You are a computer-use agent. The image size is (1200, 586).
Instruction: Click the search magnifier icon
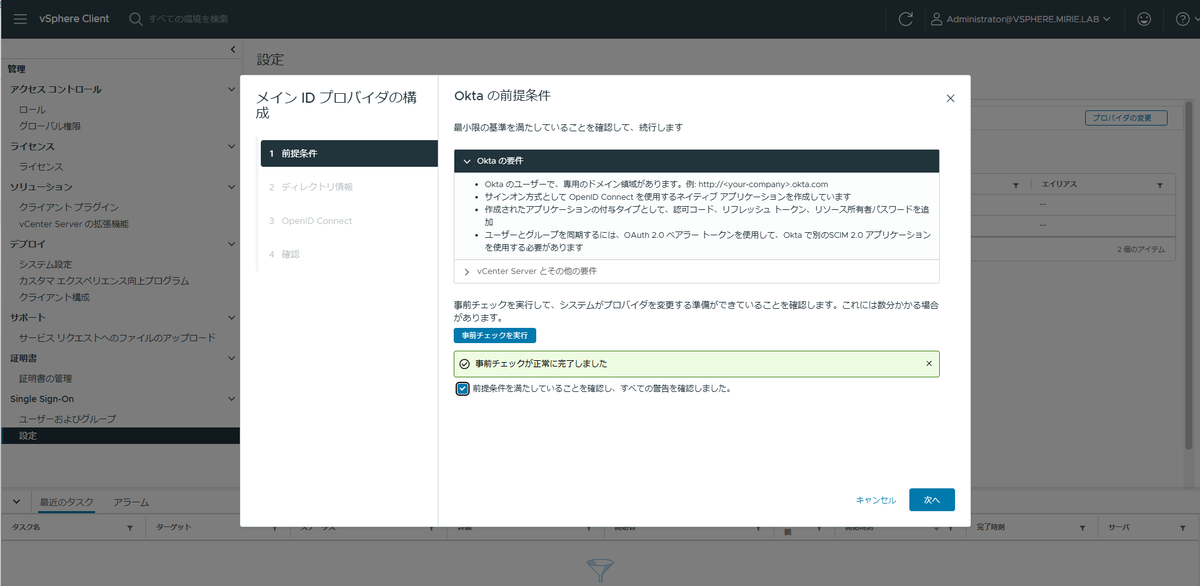pyautogui.click(x=135, y=19)
